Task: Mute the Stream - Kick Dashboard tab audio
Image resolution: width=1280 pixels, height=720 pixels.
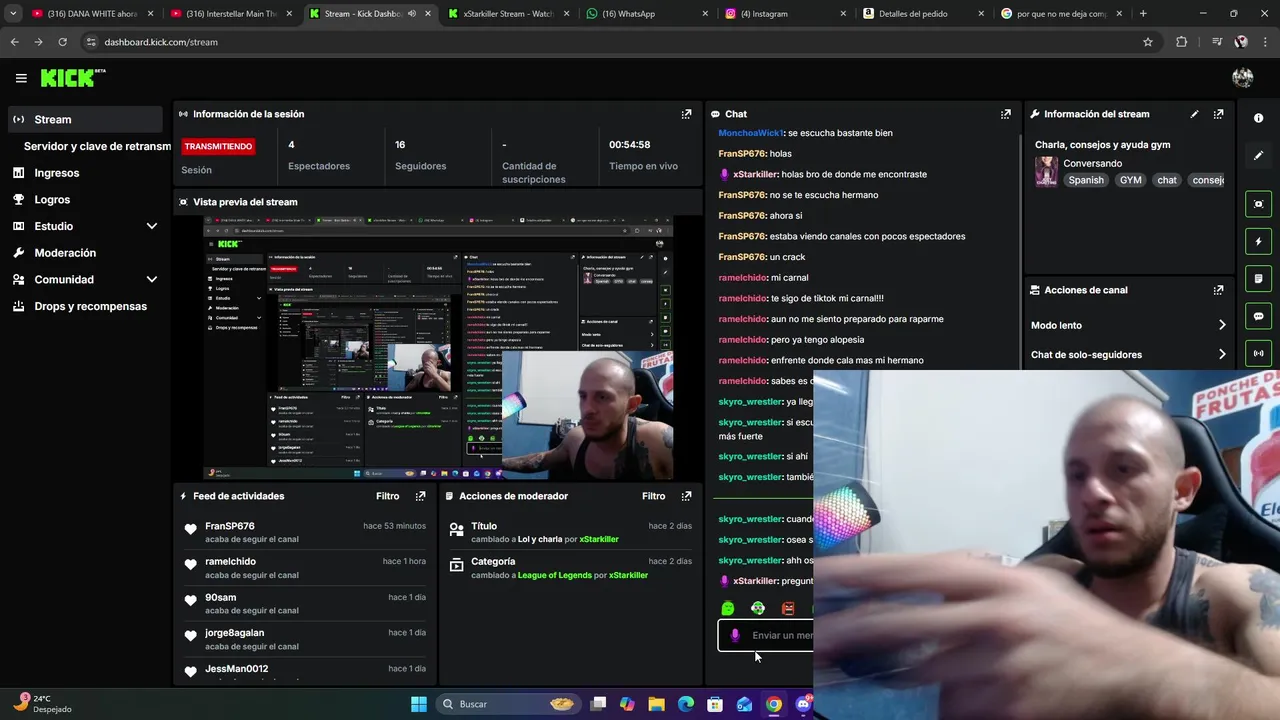Action: [x=411, y=14]
